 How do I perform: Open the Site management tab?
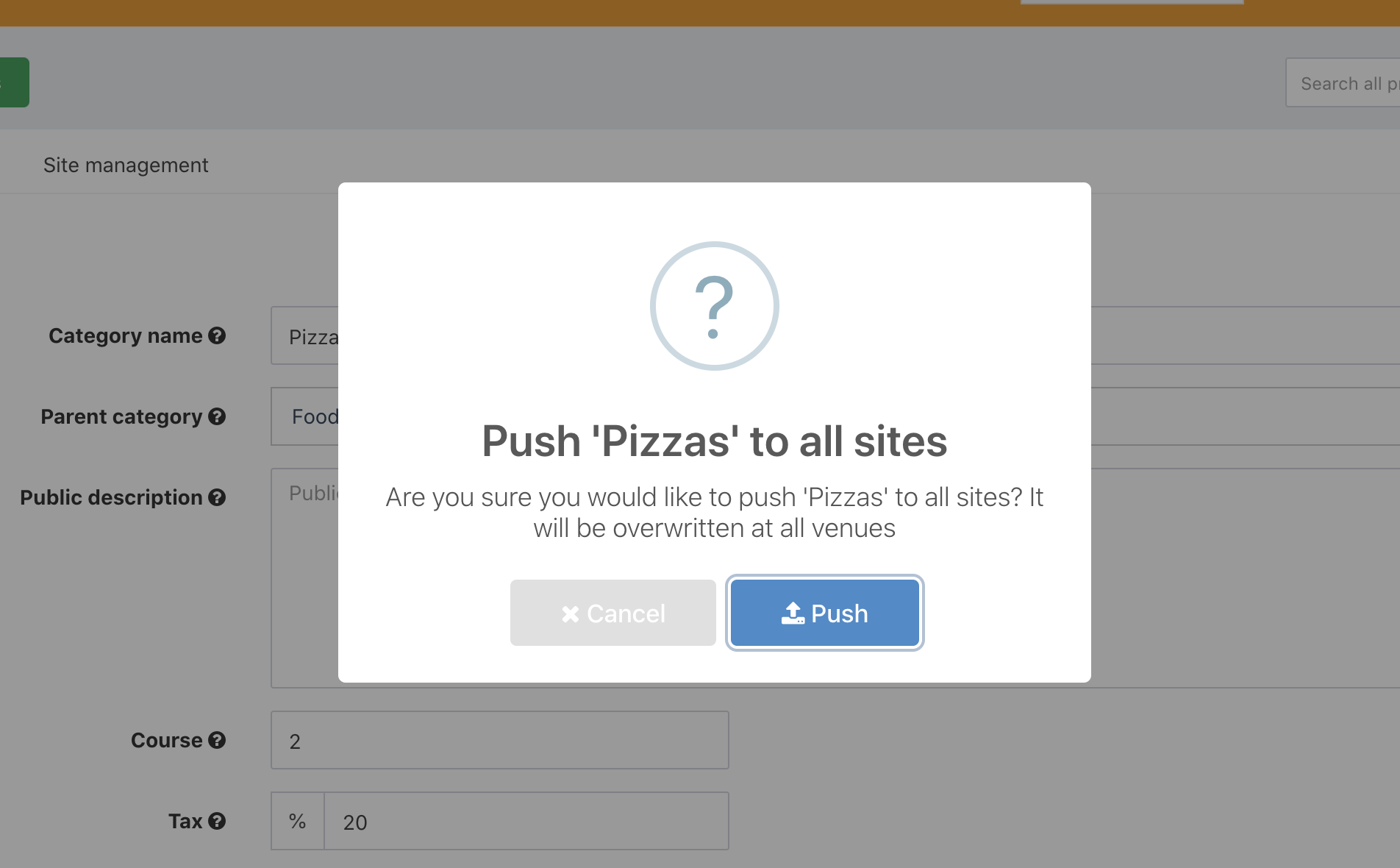(126, 165)
